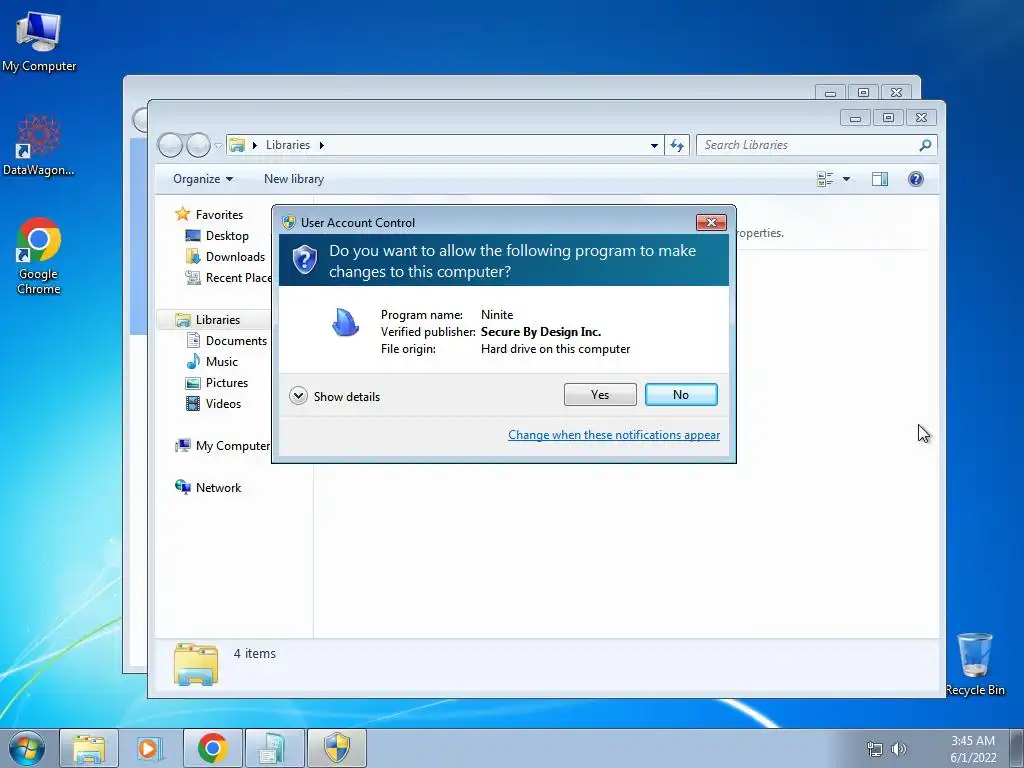1024x768 pixels.
Task: Maximize the background Explorer window
Action: click(x=863, y=93)
